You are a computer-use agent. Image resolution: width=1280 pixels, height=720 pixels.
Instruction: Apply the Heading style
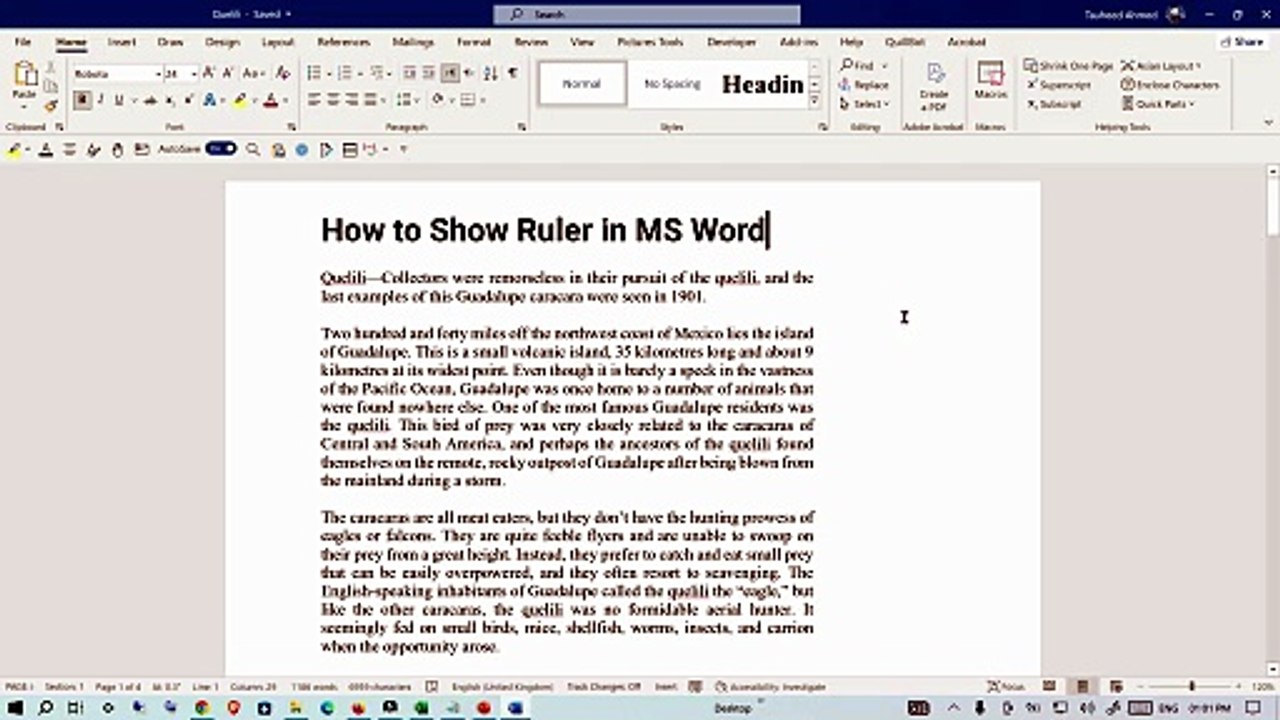[762, 84]
